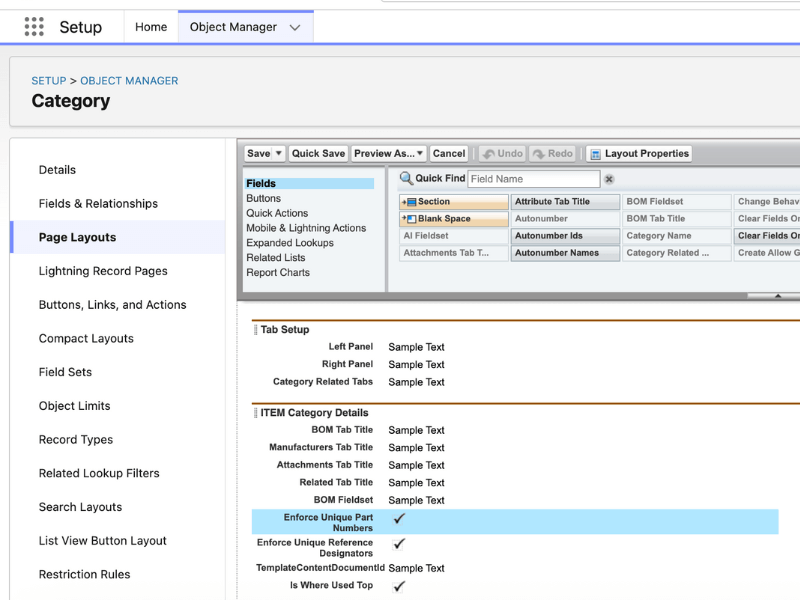Select the BOM Fieldset palette field
Image resolution: width=800 pixels, height=600 pixels.
(x=677, y=202)
